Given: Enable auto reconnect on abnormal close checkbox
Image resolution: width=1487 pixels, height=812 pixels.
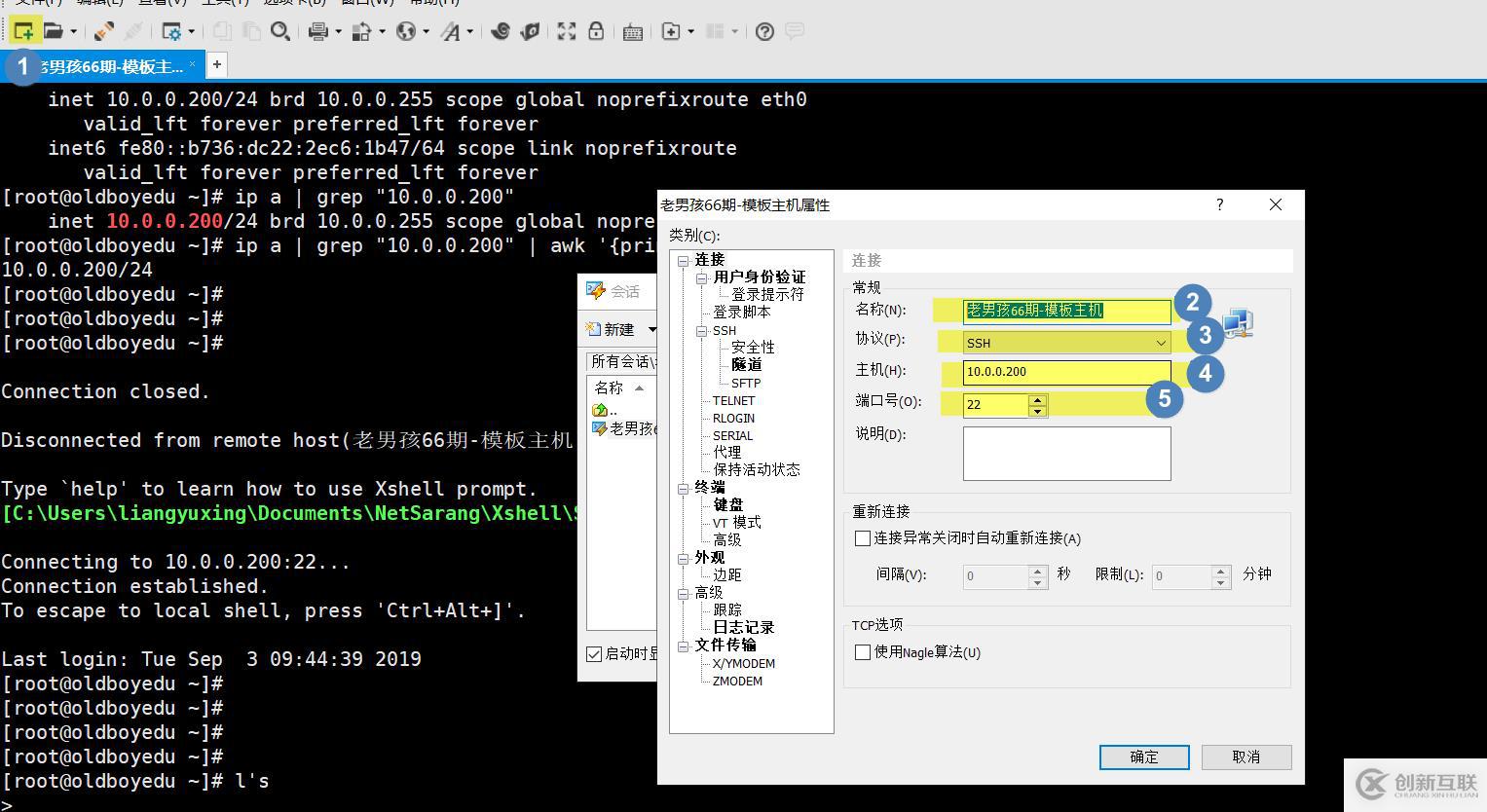Looking at the screenshot, I should pyautogui.click(x=862, y=538).
